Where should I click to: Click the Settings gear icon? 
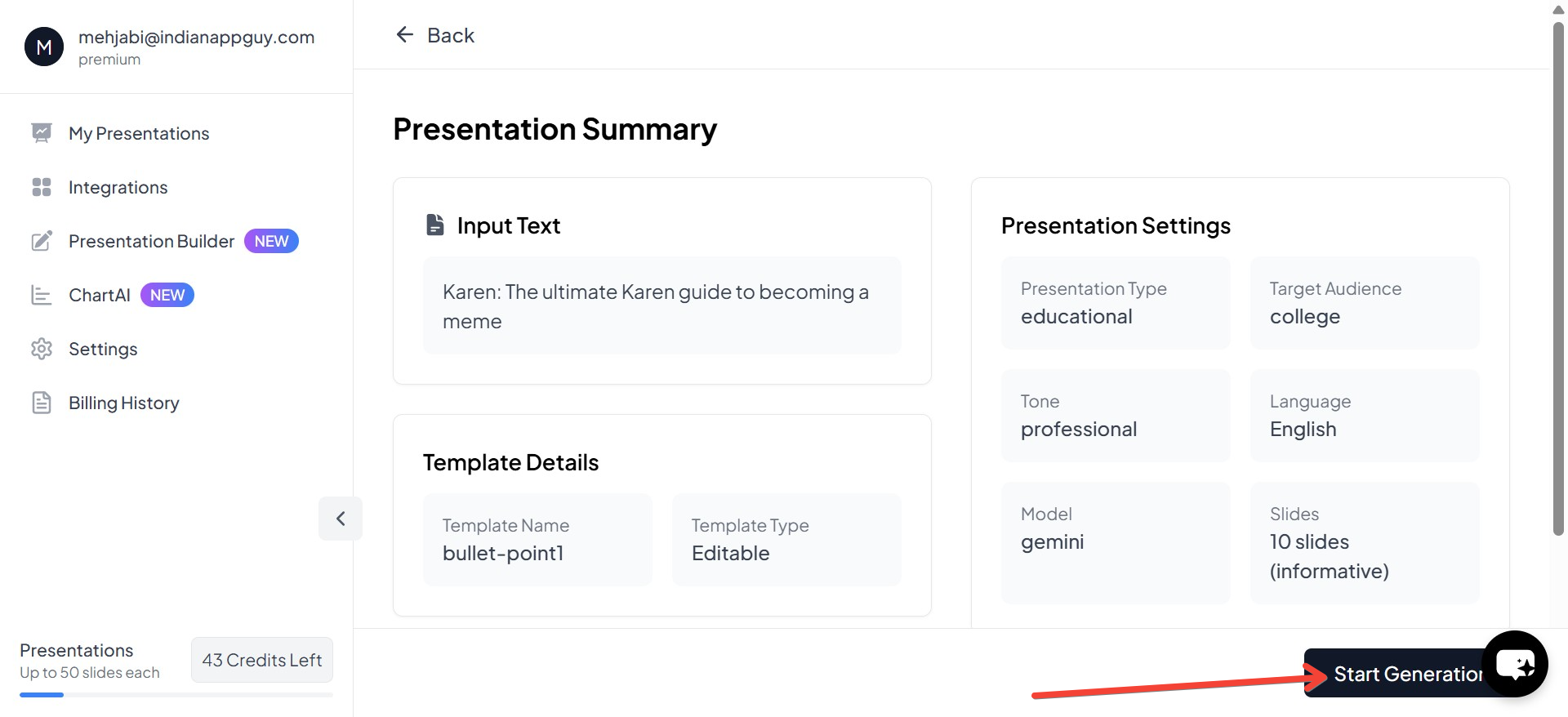coord(42,349)
